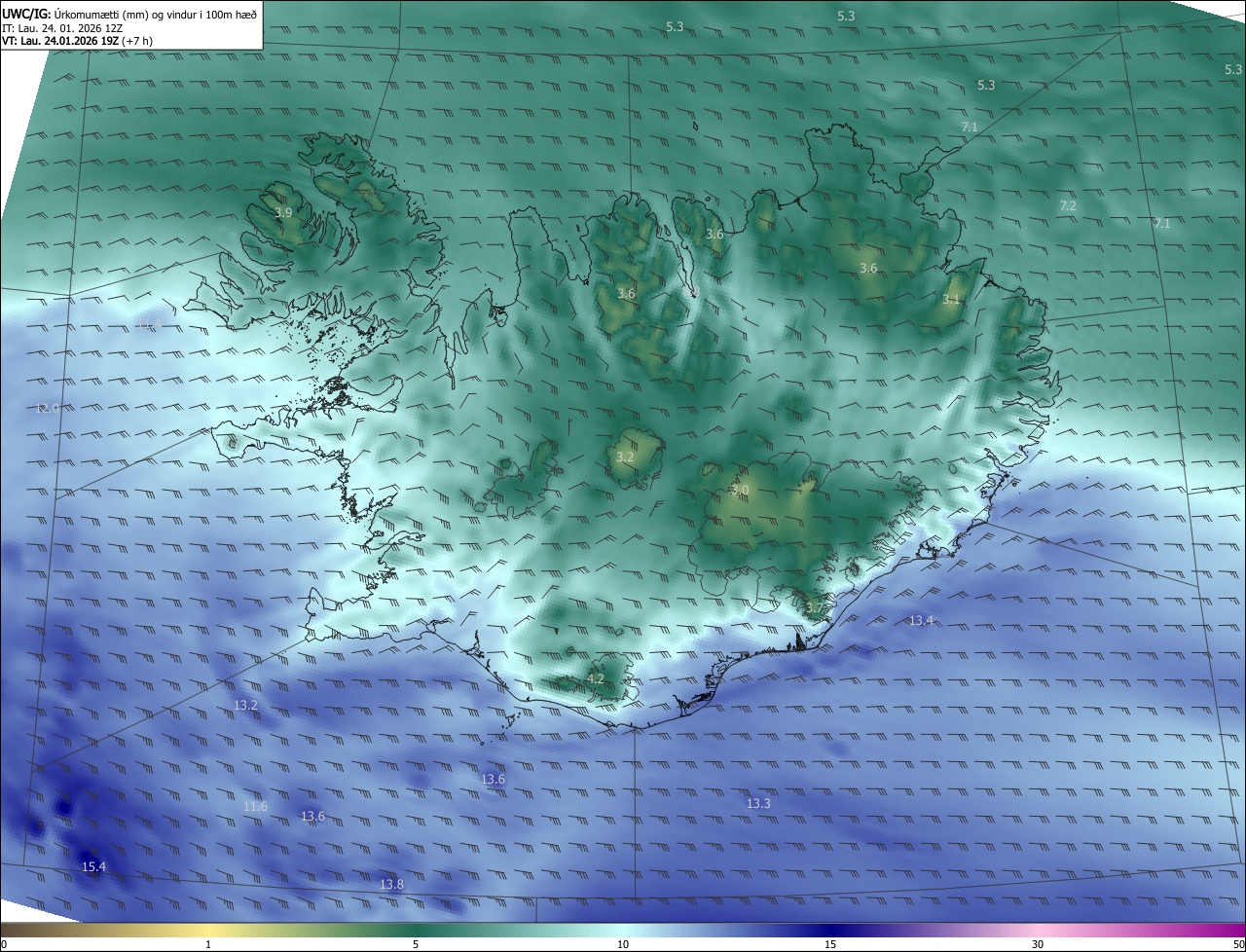Click the 15 tick on the color scale
The height and width of the screenshot is (952, 1246).
click(830, 944)
